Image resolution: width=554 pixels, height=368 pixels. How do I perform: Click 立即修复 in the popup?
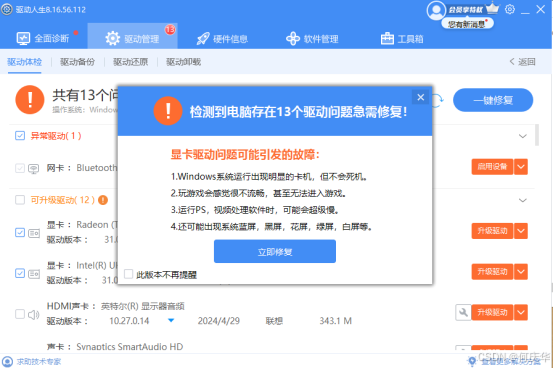(275, 251)
